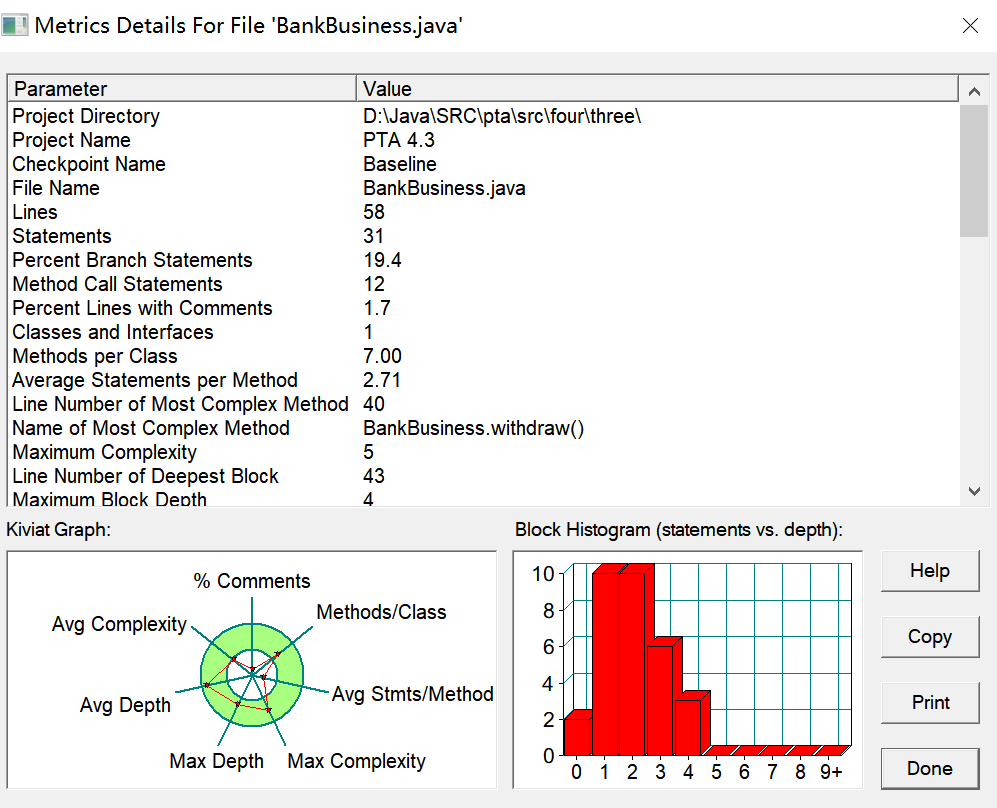Click the Help button

click(930, 571)
